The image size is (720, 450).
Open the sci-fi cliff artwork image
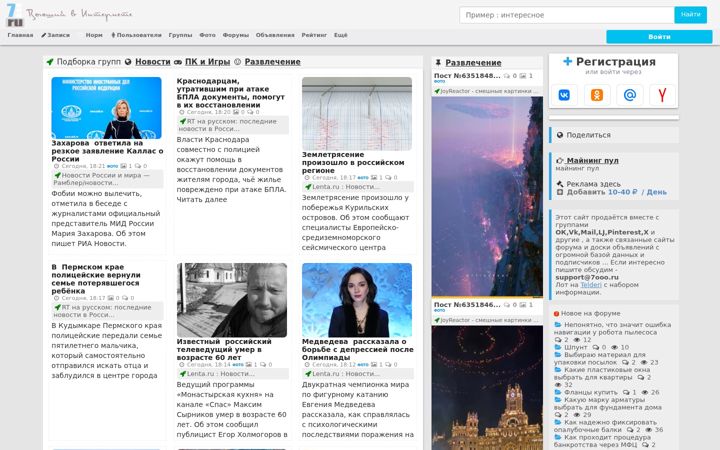487,196
